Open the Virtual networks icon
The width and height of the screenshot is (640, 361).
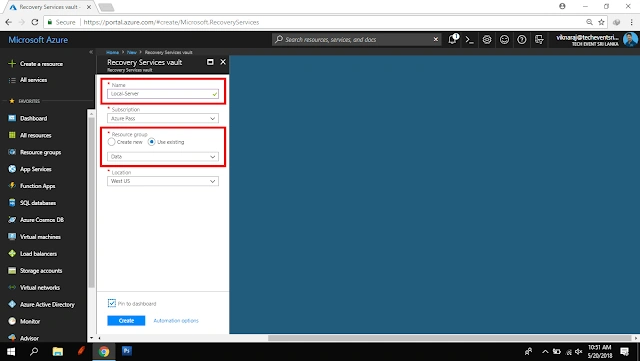tap(12, 287)
